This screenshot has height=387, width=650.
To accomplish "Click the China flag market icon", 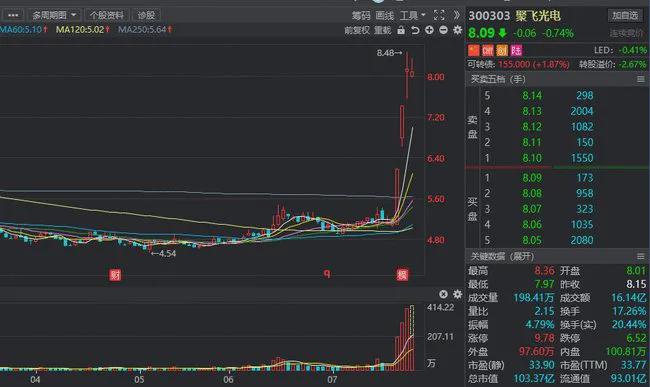I will coord(473,50).
